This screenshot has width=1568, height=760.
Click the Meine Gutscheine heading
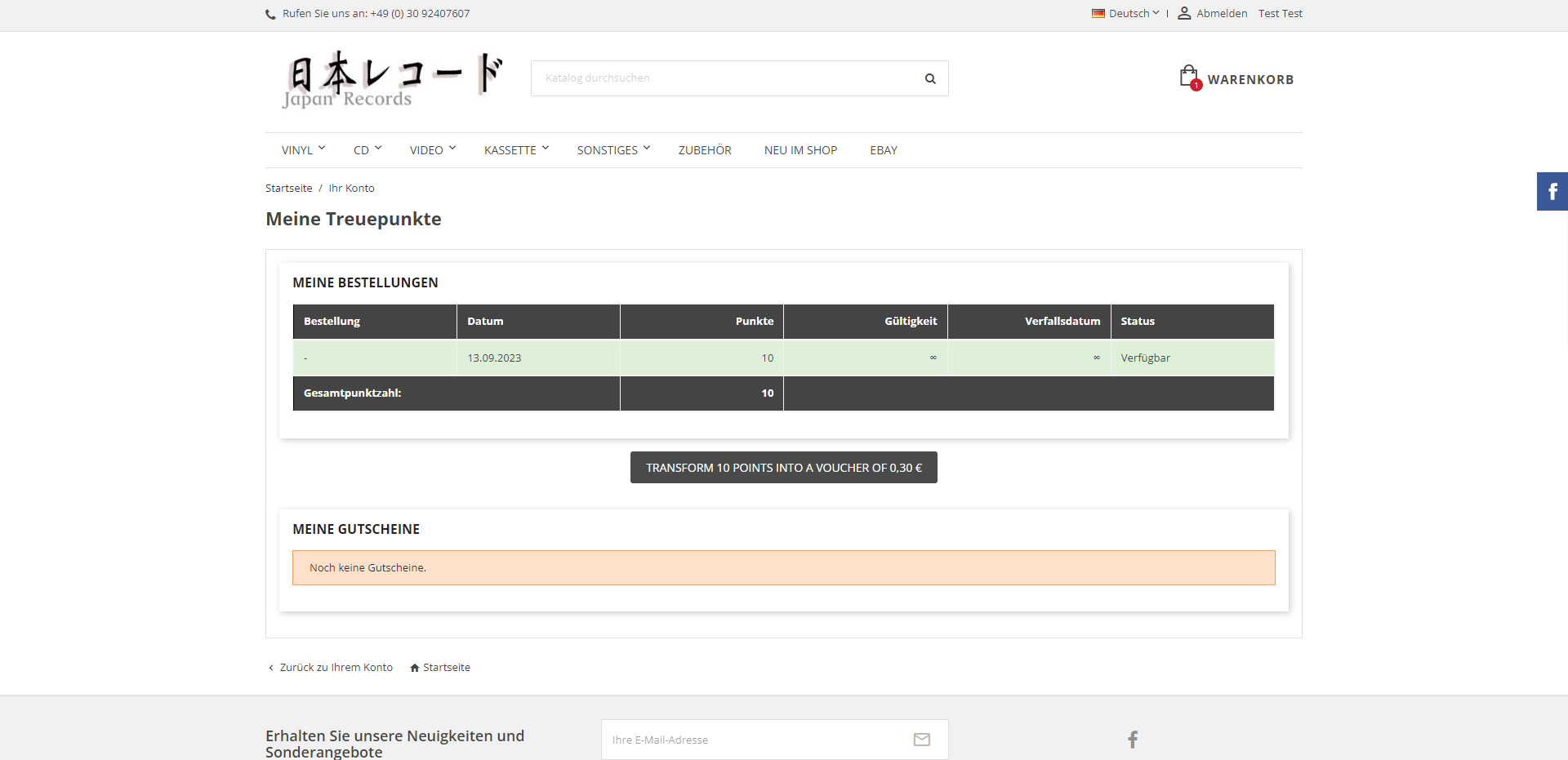pyautogui.click(x=356, y=529)
